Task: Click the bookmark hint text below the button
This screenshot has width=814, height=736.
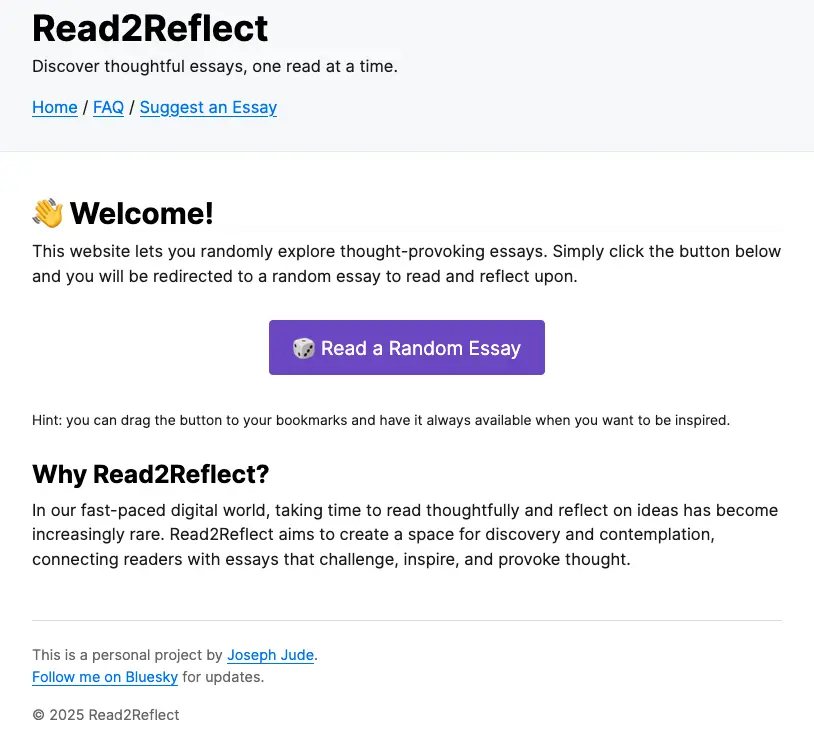Action: pos(381,420)
